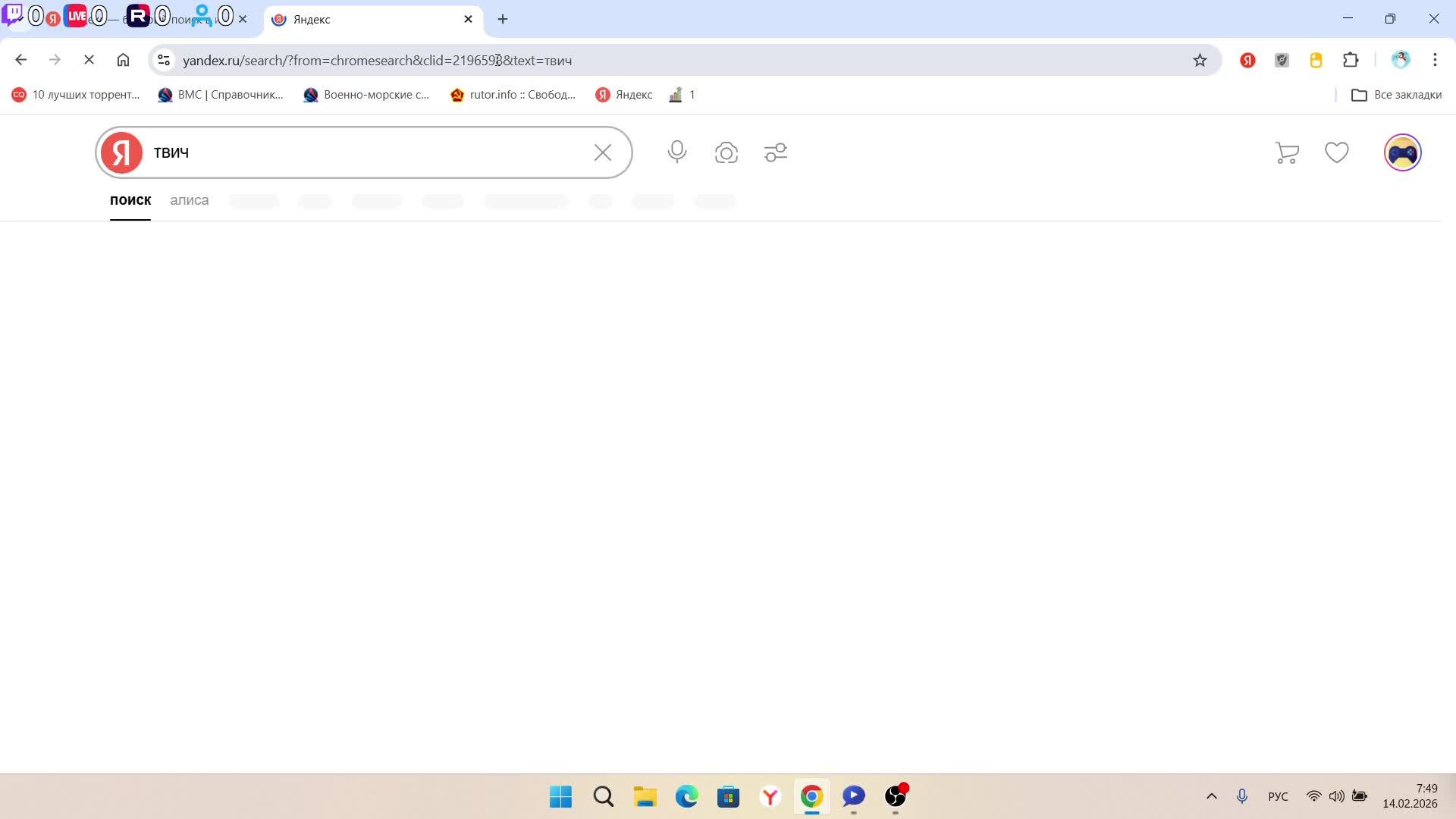1456x819 pixels.
Task: Click the Yandex extension icon in toolbar
Action: (1247, 61)
